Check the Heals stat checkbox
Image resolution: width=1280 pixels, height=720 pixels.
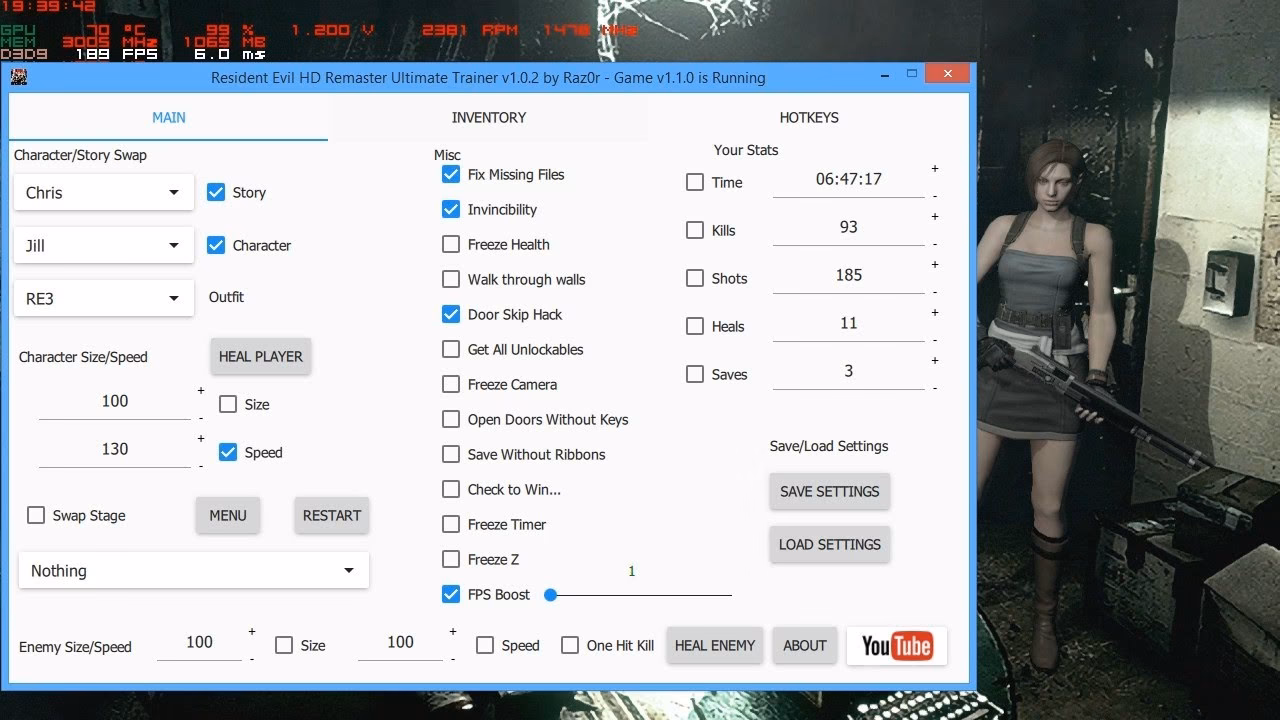695,326
